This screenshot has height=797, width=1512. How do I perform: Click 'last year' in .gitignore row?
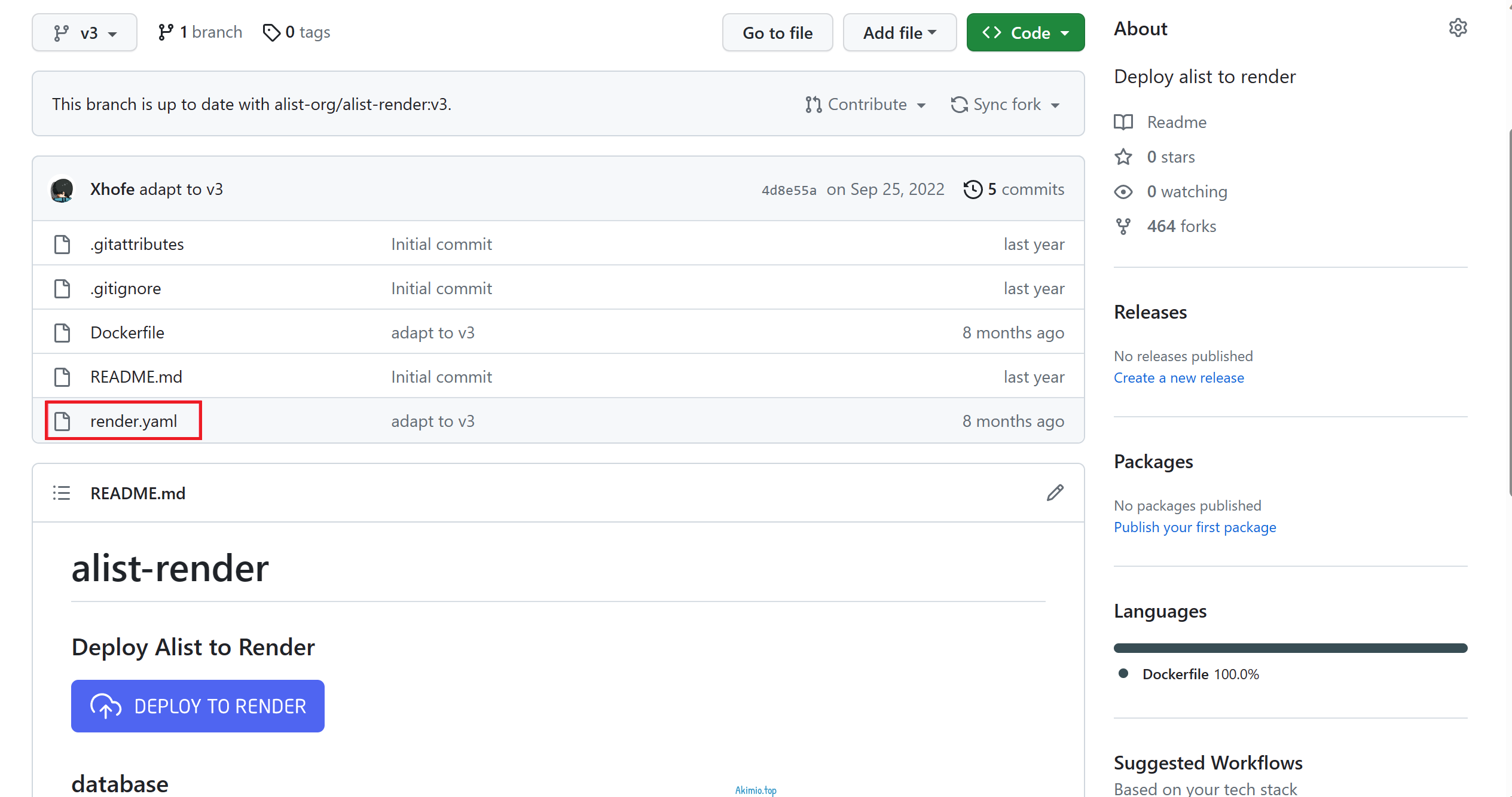(x=1034, y=289)
